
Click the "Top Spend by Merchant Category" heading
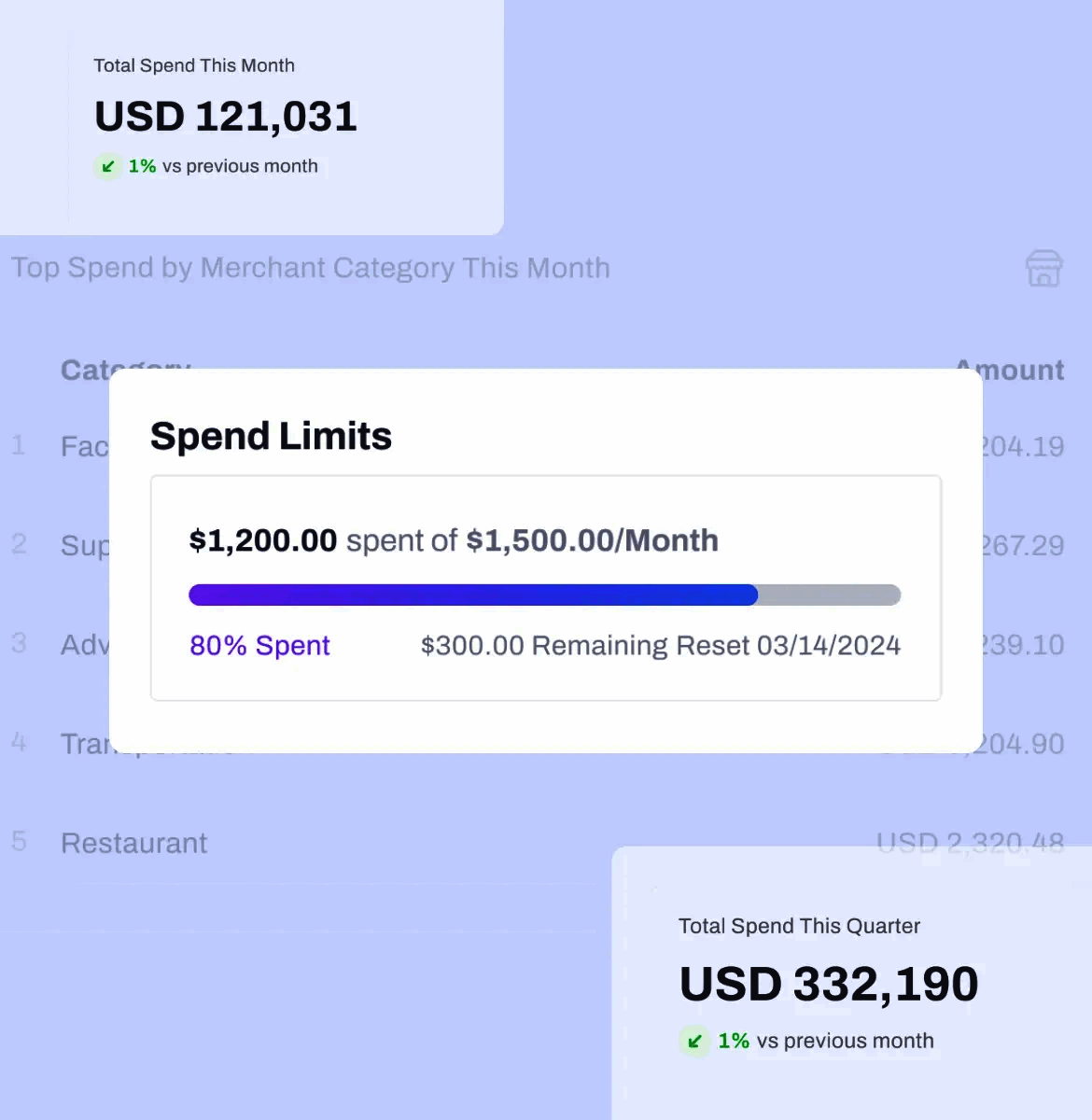click(x=311, y=268)
